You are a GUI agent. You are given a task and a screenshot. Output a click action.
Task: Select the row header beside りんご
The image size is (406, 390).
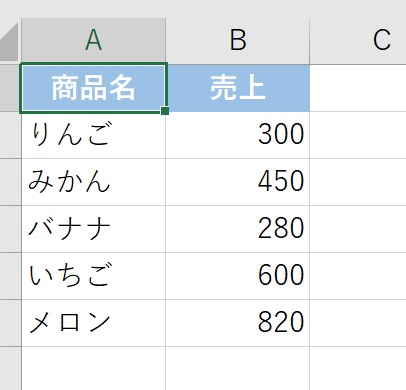point(10,135)
